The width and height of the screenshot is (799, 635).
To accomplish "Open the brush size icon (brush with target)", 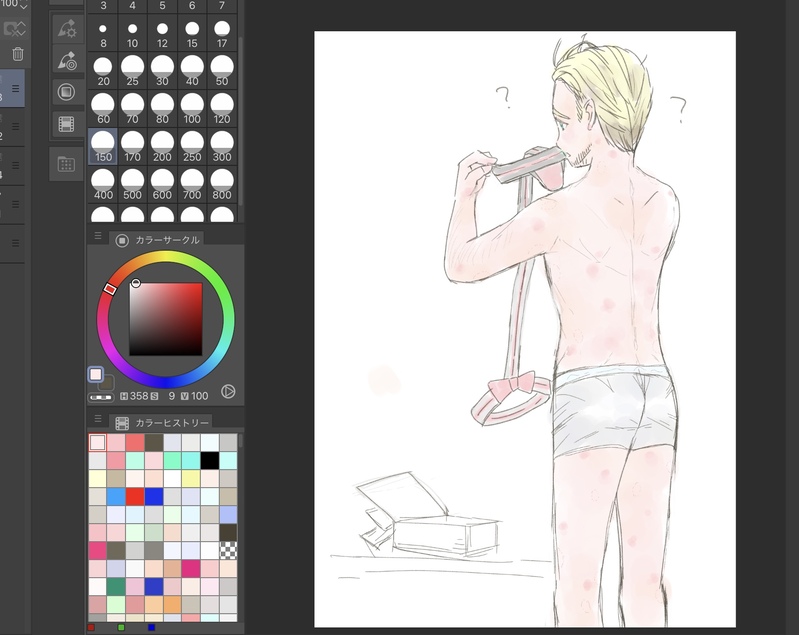I will pyautogui.click(x=67, y=61).
